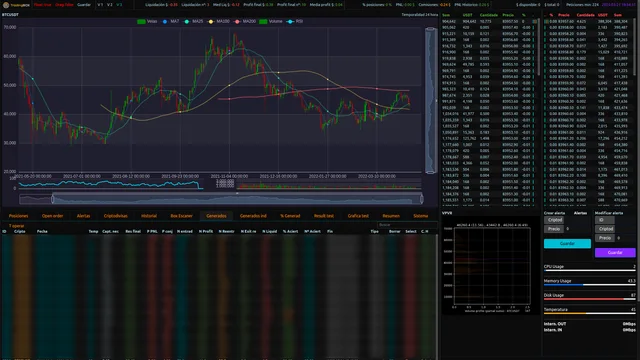Sort table by % Aciert column
This screenshot has height=360, width=640.
[x=290, y=231]
